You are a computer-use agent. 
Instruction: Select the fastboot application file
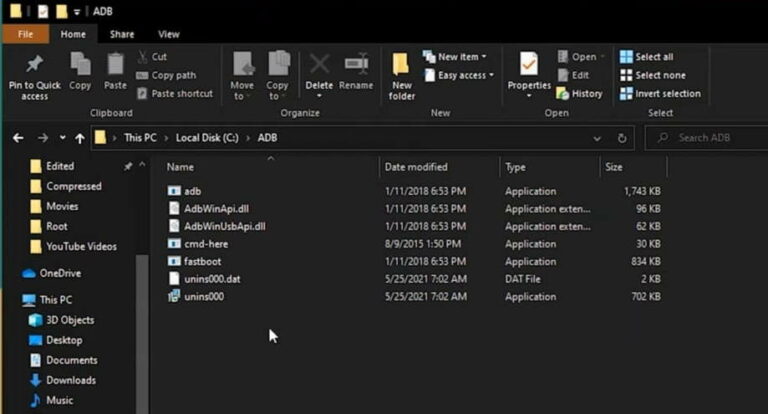(x=202, y=261)
